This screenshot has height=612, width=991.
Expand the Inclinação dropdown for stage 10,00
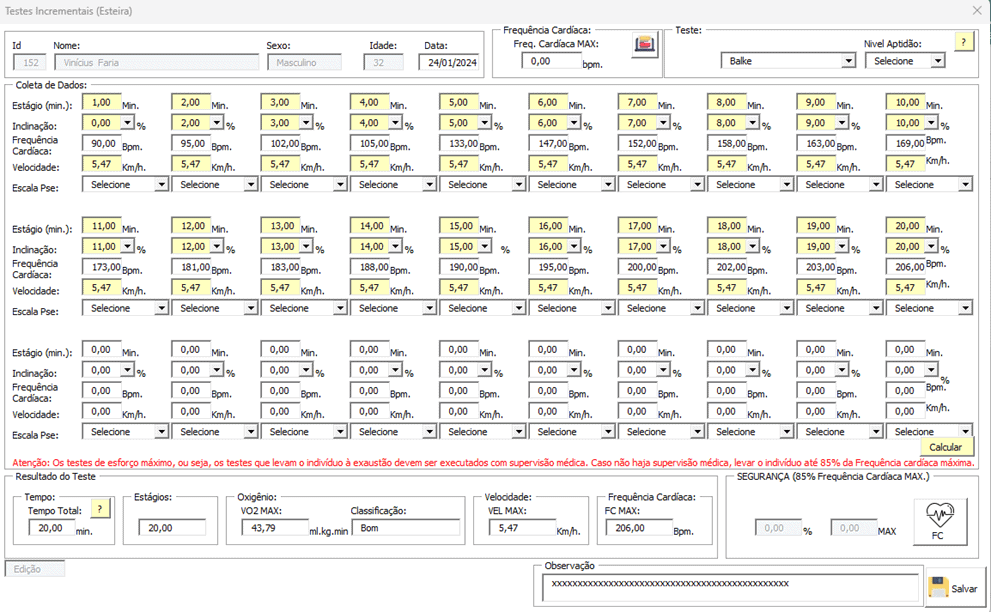click(932, 123)
